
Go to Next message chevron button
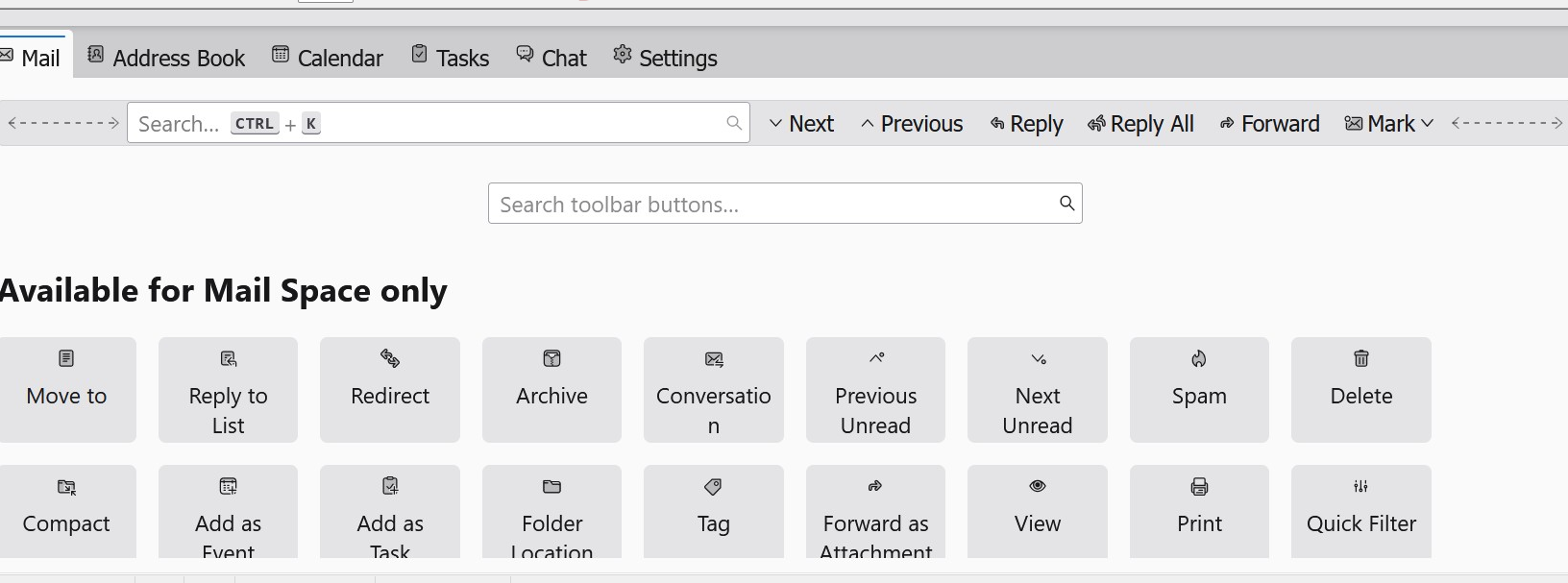[x=801, y=124]
